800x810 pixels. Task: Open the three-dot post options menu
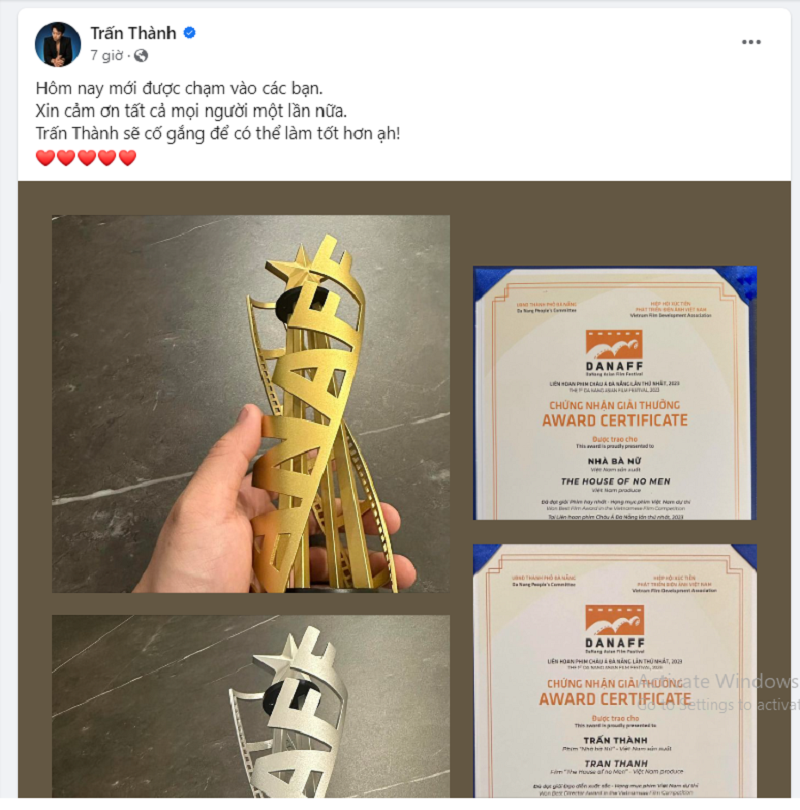(751, 42)
